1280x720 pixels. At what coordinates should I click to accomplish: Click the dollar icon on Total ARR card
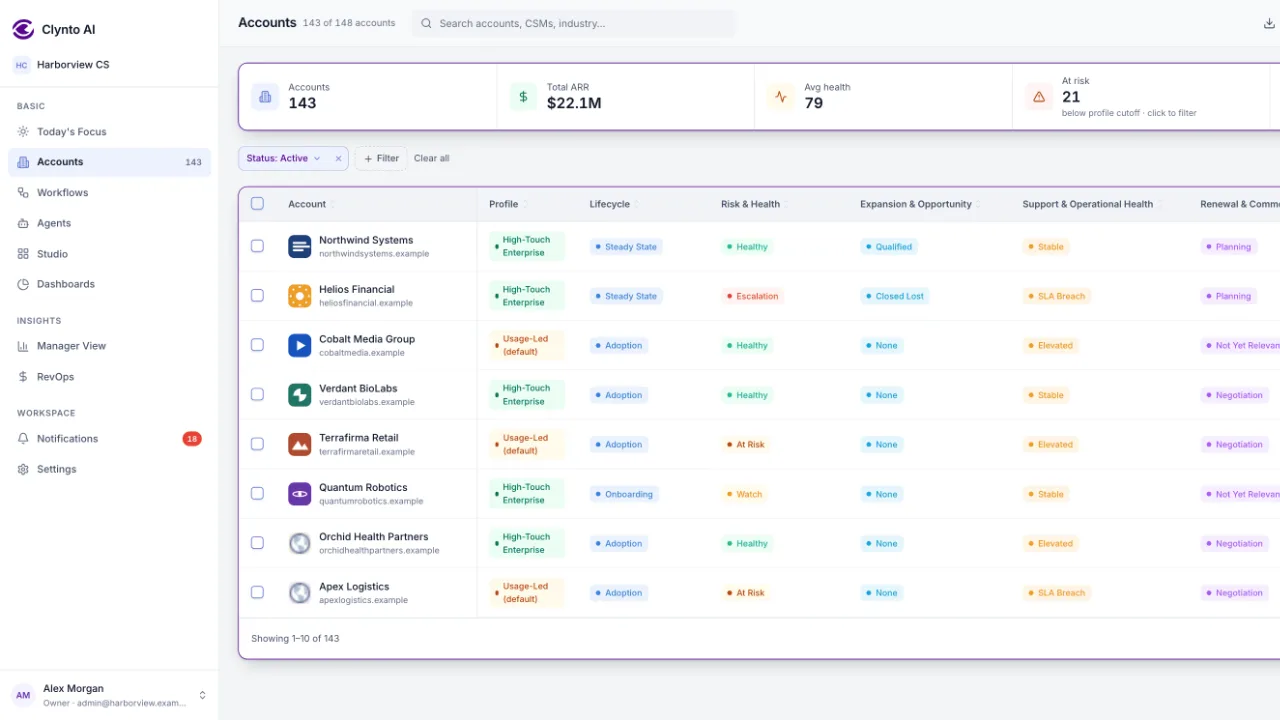[x=523, y=97]
